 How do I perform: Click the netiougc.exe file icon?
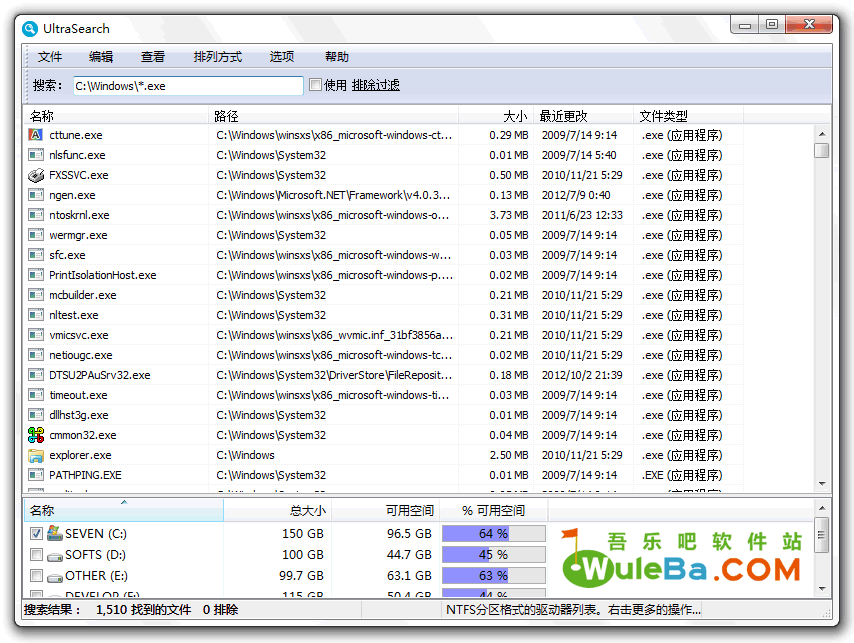(x=36, y=355)
